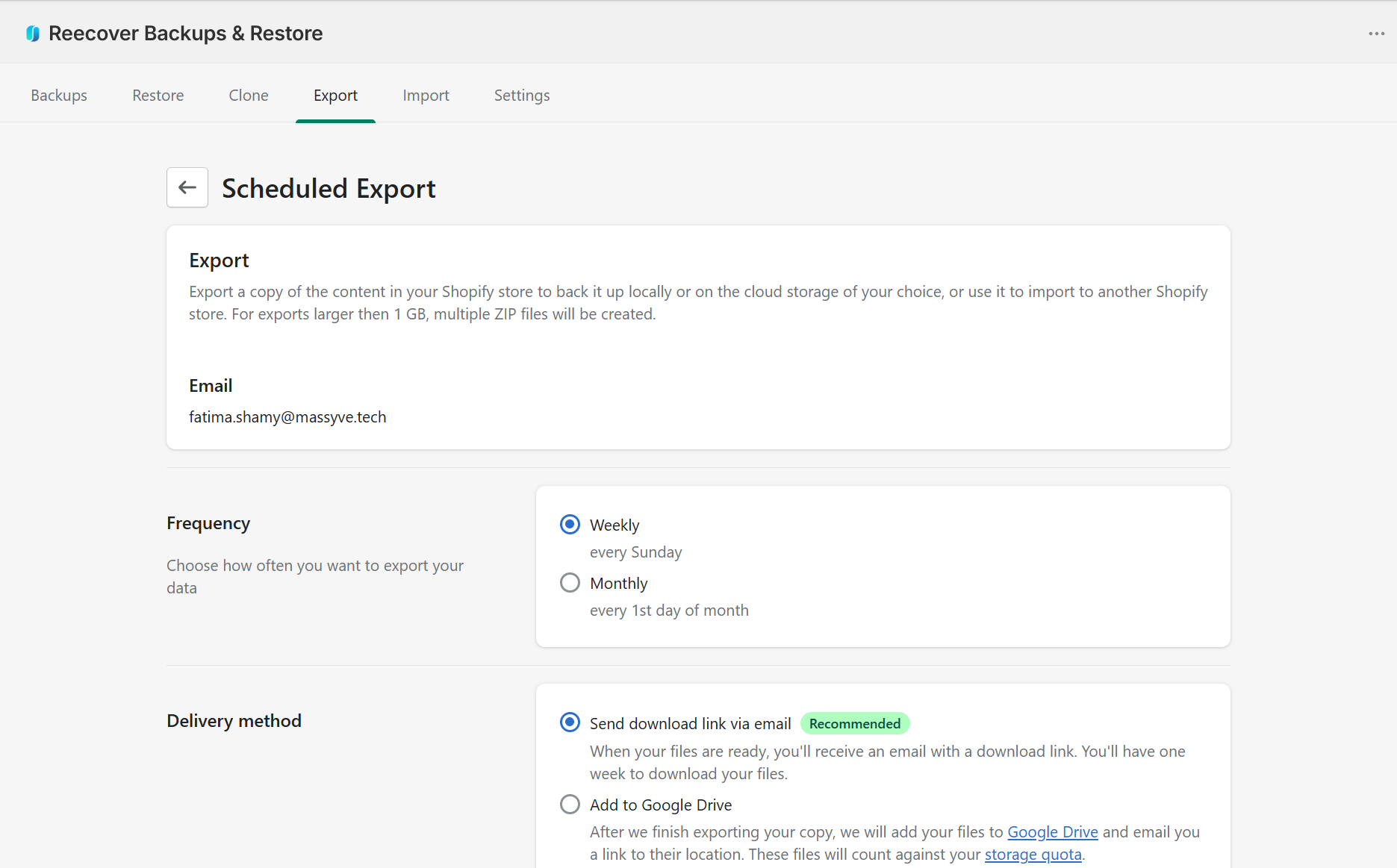Click the Monthly option label text
1397x868 pixels.
click(x=619, y=584)
